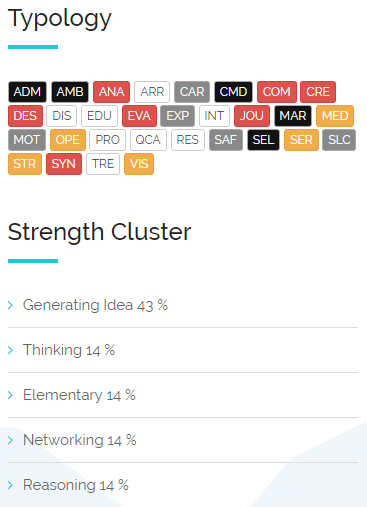Click the red JOU badge

pos(252,116)
